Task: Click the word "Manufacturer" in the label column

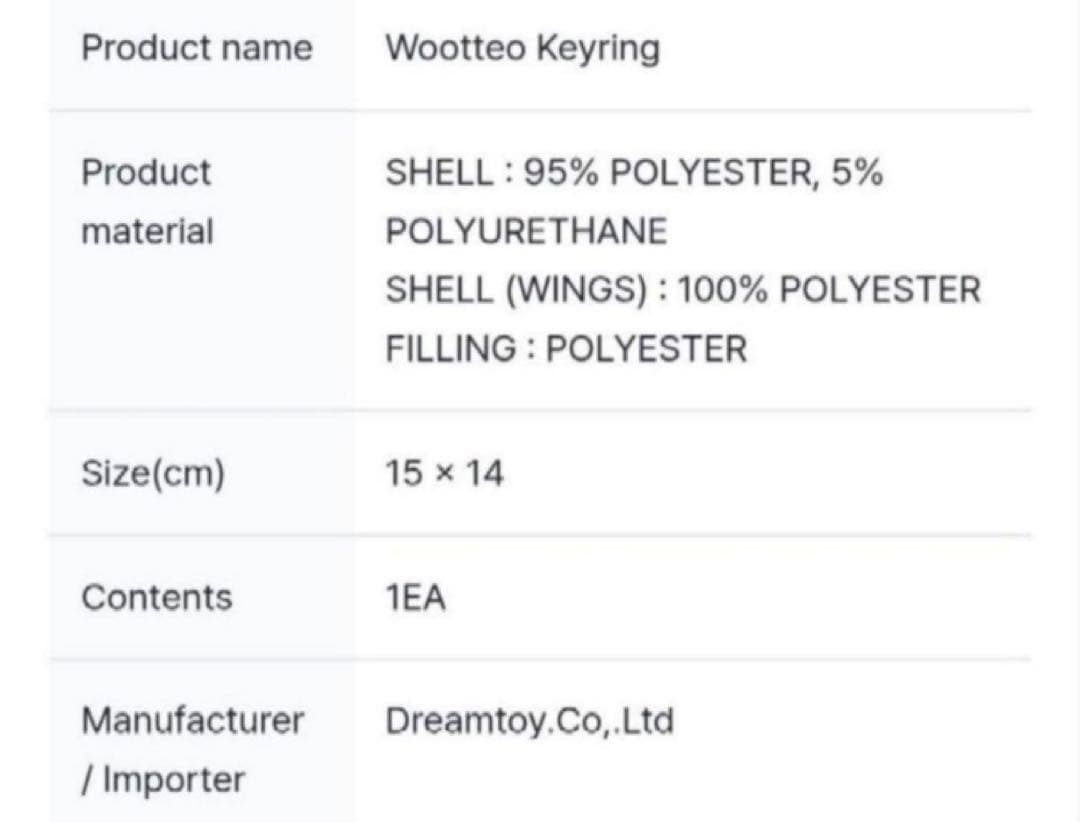Action: (192, 720)
